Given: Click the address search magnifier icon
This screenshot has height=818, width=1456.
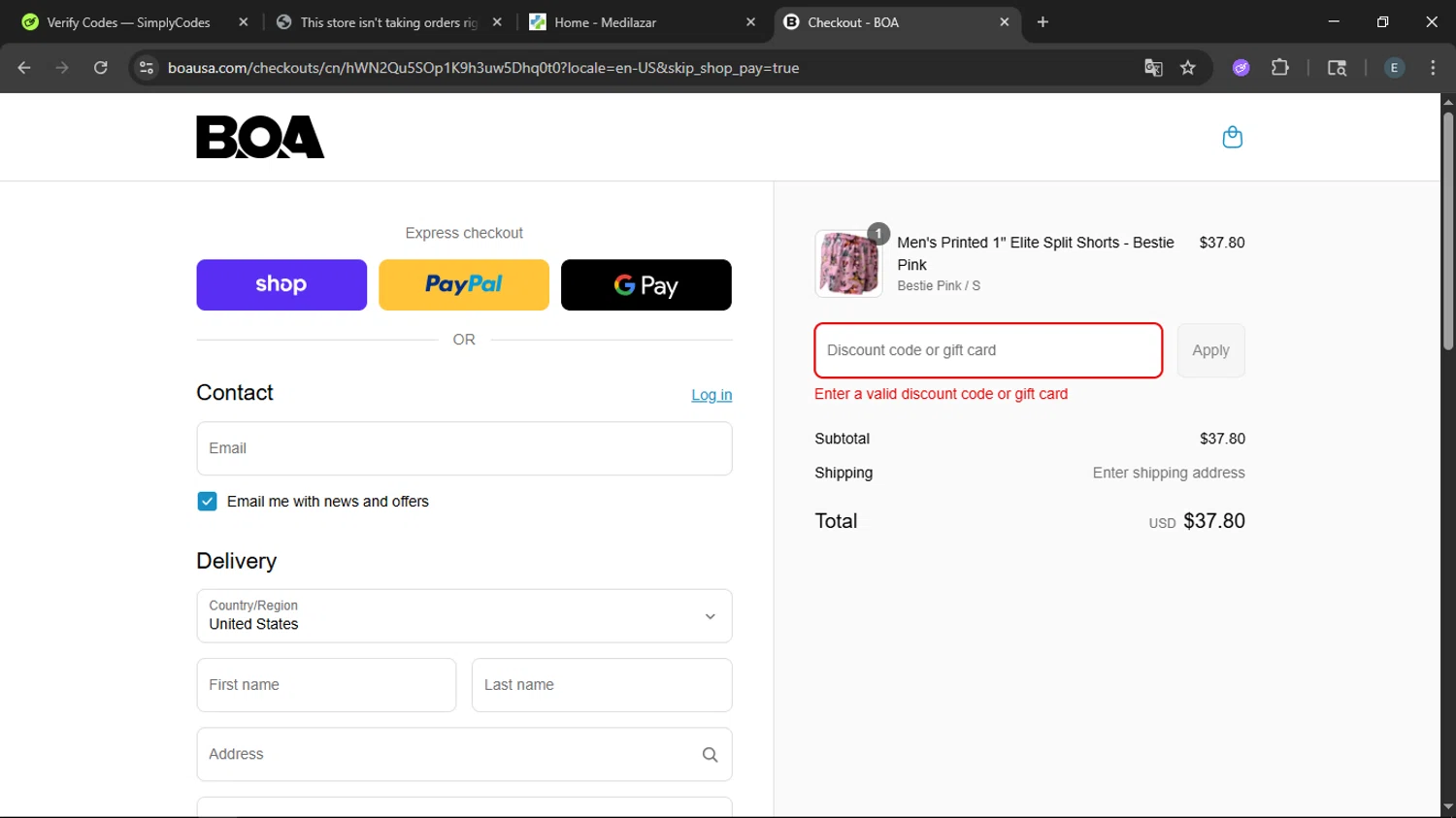Looking at the screenshot, I should [710, 755].
